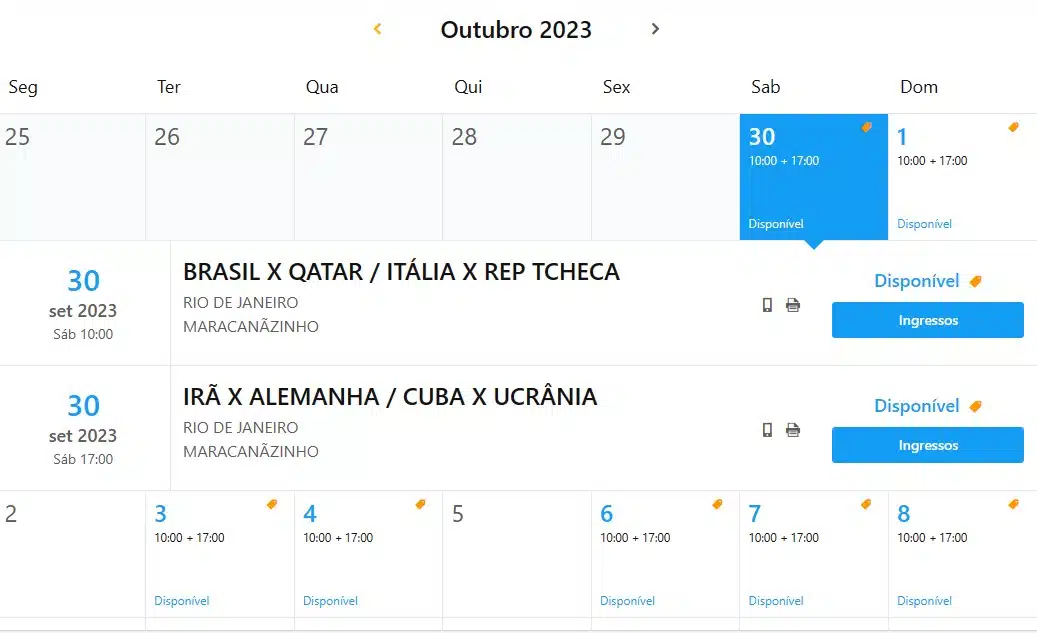Click the orange tag icon on the highlighted 30 cell
Viewport: 1037px width, 633px height.
866,128
